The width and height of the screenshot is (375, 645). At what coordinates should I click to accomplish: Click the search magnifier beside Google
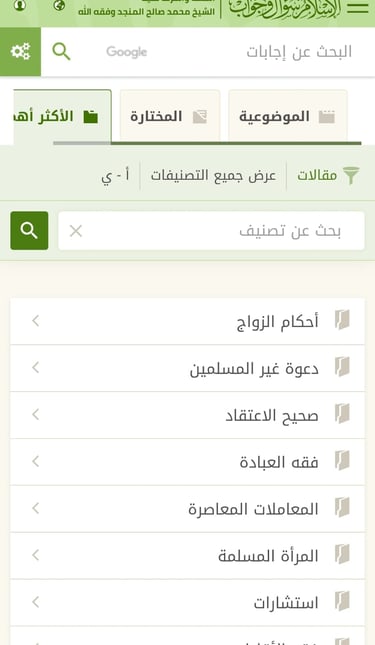[x=61, y=52]
